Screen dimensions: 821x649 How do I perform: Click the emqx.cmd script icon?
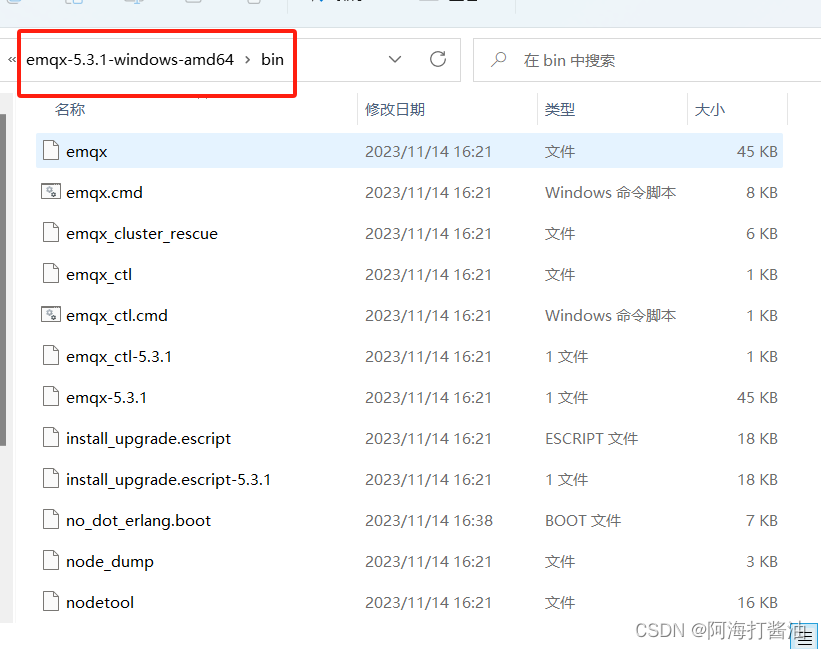click(x=51, y=192)
